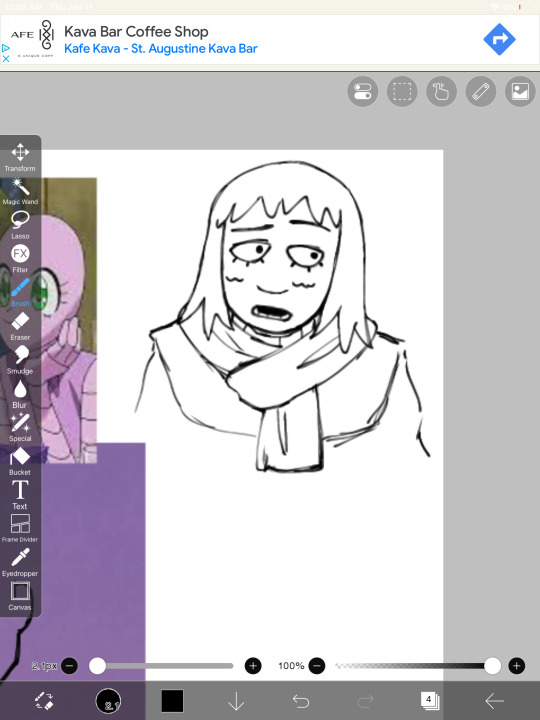Open the selection area dashed-square tool

(x=402, y=91)
